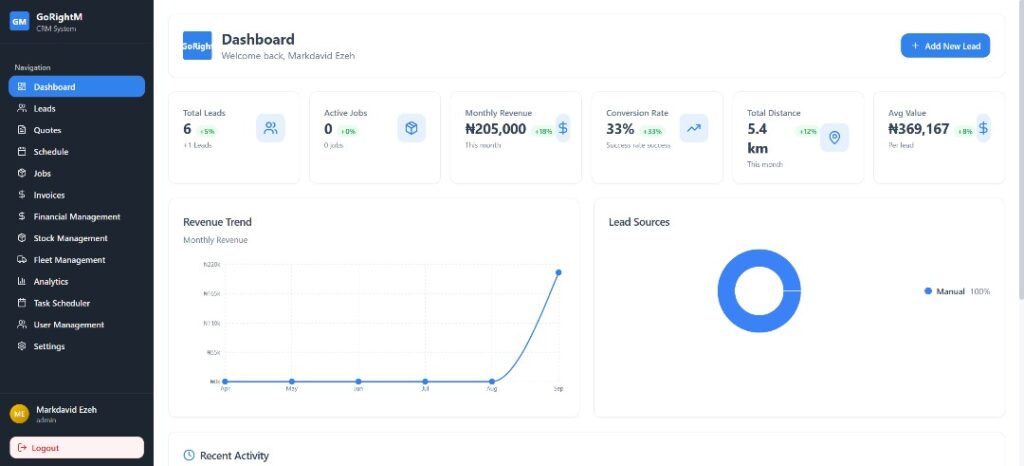Click the Monthly Revenue dollar icon
This screenshot has height=466, width=1024.
[563, 128]
